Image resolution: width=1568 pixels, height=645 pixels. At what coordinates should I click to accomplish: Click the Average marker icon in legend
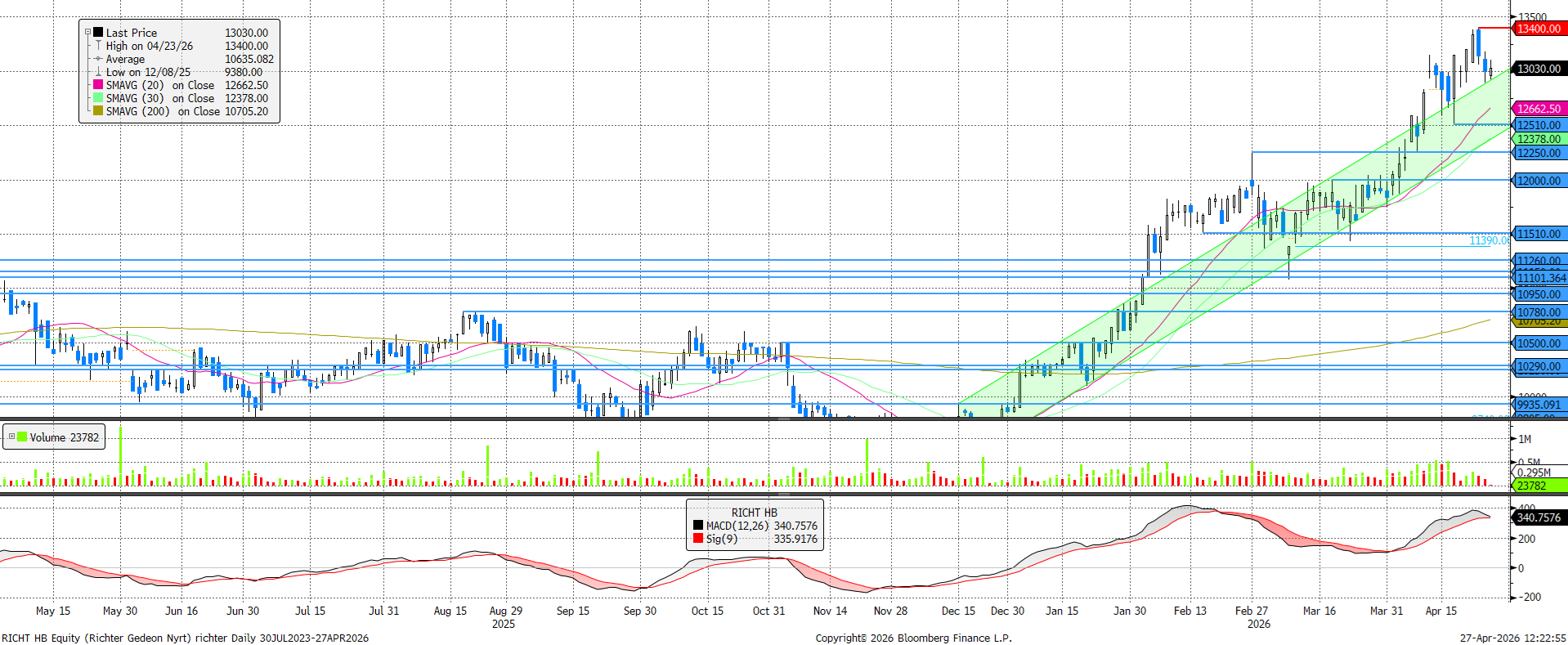tap(98, 59)
